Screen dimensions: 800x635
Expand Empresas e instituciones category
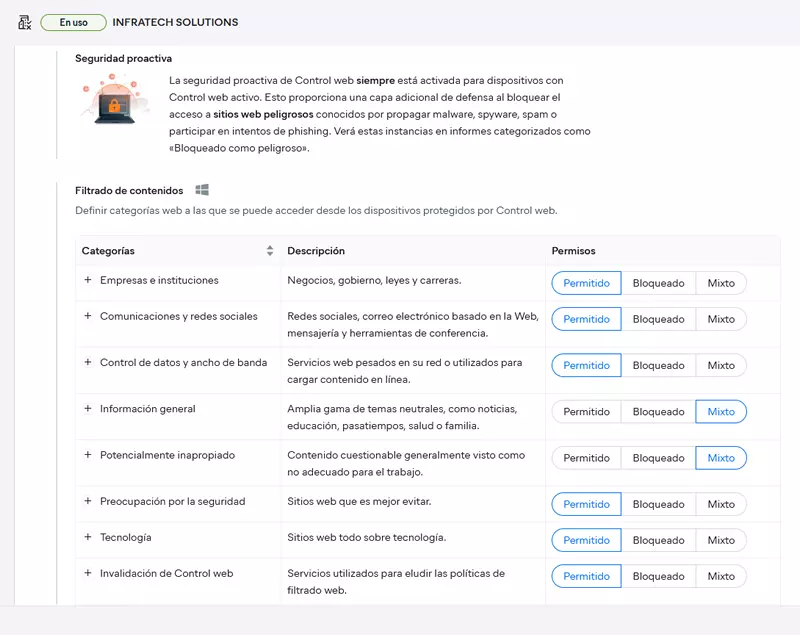(88, 281)
